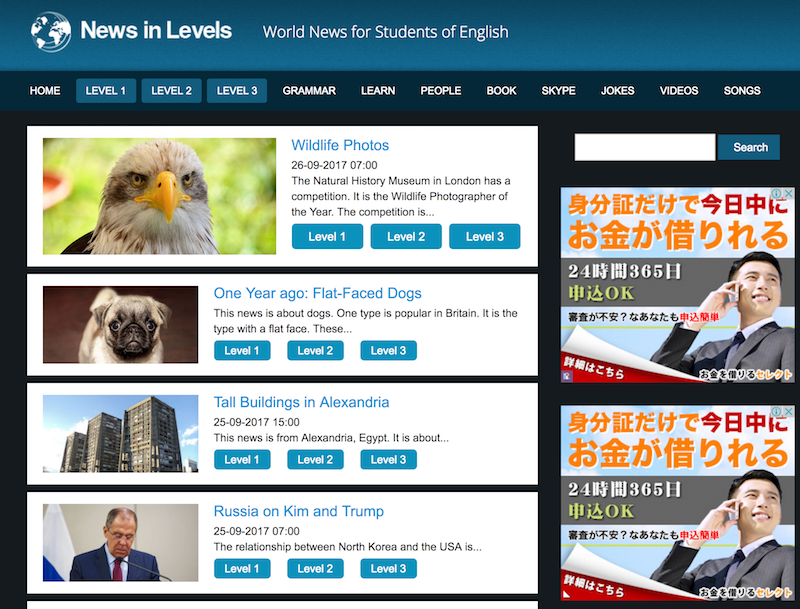
Task: Click the search text field
Action: [645, 147]
